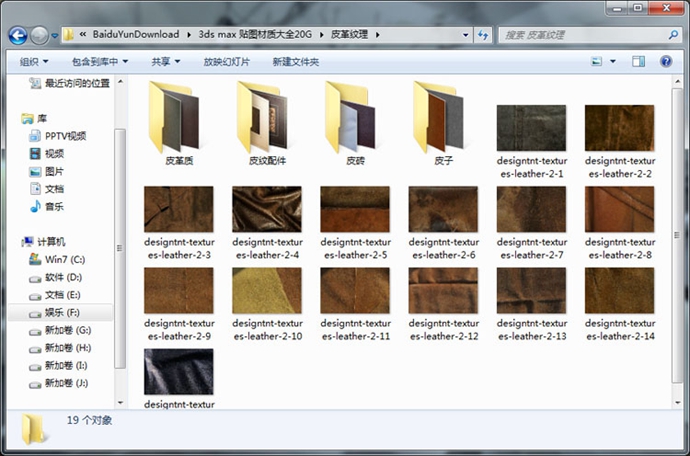Expand address bar history dropdown
The image size is (690, 456).
[466, 35]
